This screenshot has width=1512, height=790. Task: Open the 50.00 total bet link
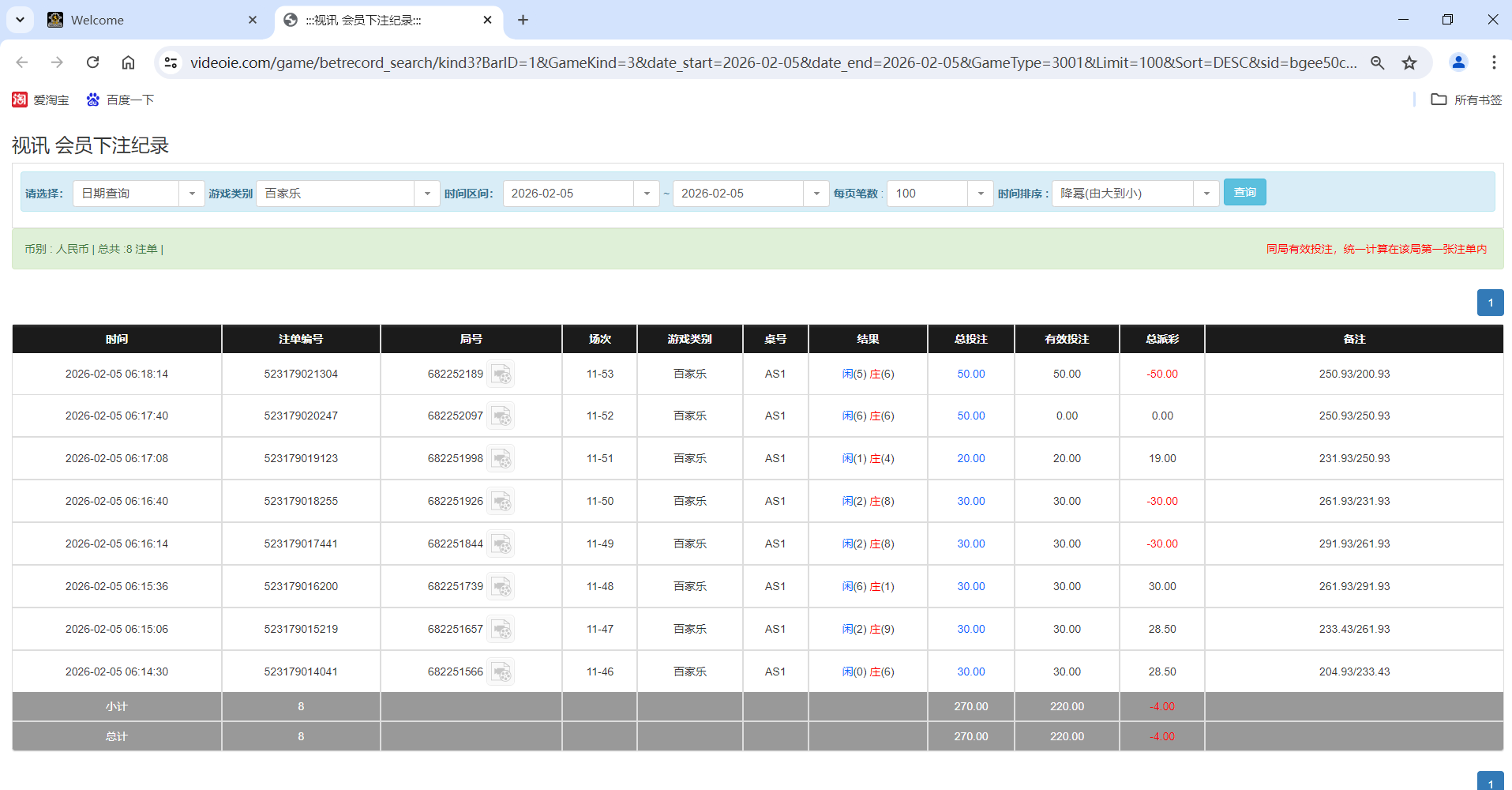[970, 374]
